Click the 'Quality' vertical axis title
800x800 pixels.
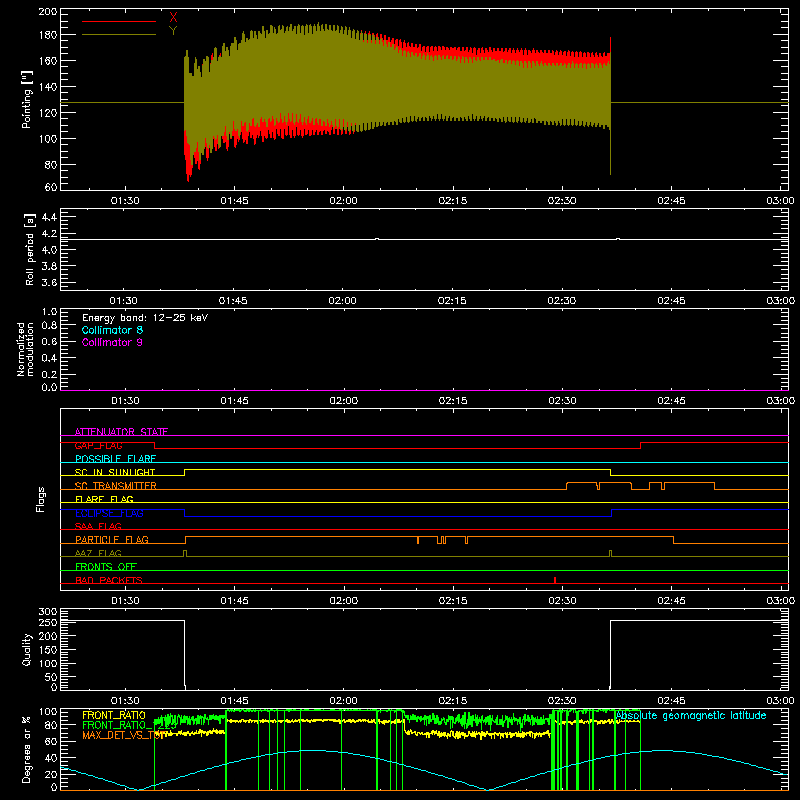point(27,649)
